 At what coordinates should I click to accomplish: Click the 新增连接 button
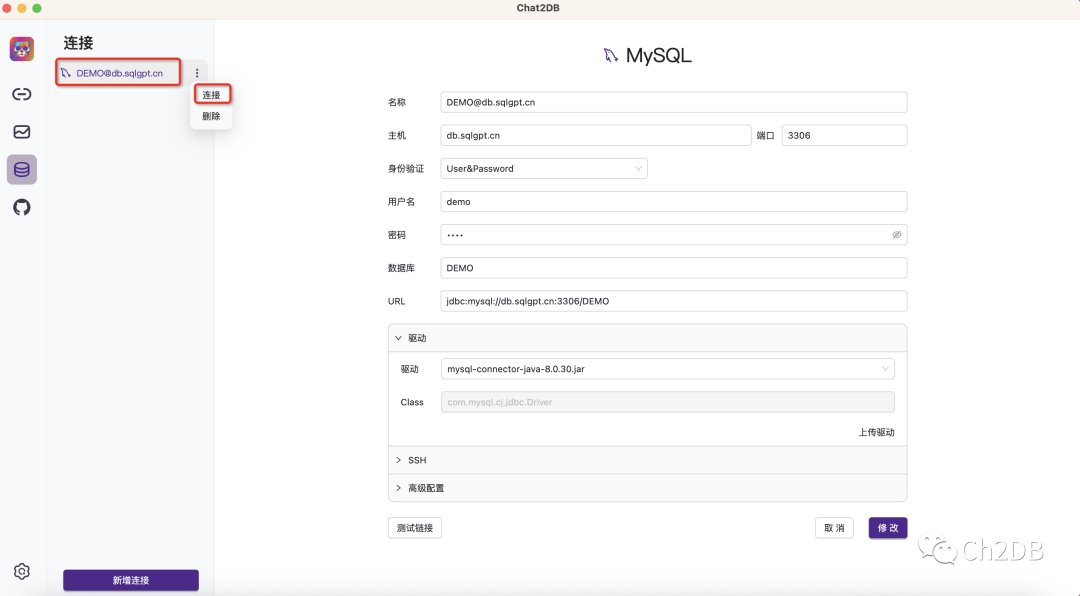click(131, 580)
